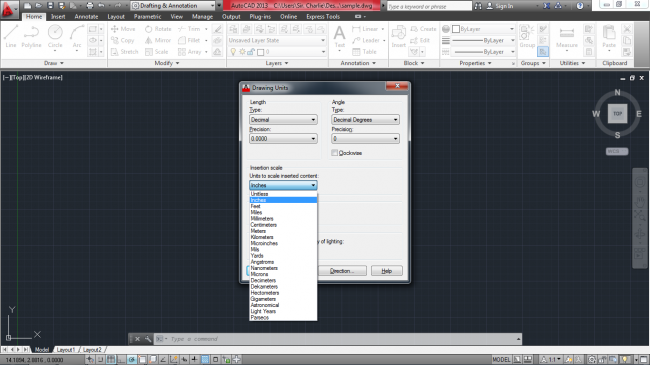650x365 pixels.
Task: Open the Length Precision 0.0000 dropdown
Action: coord(283,139)
